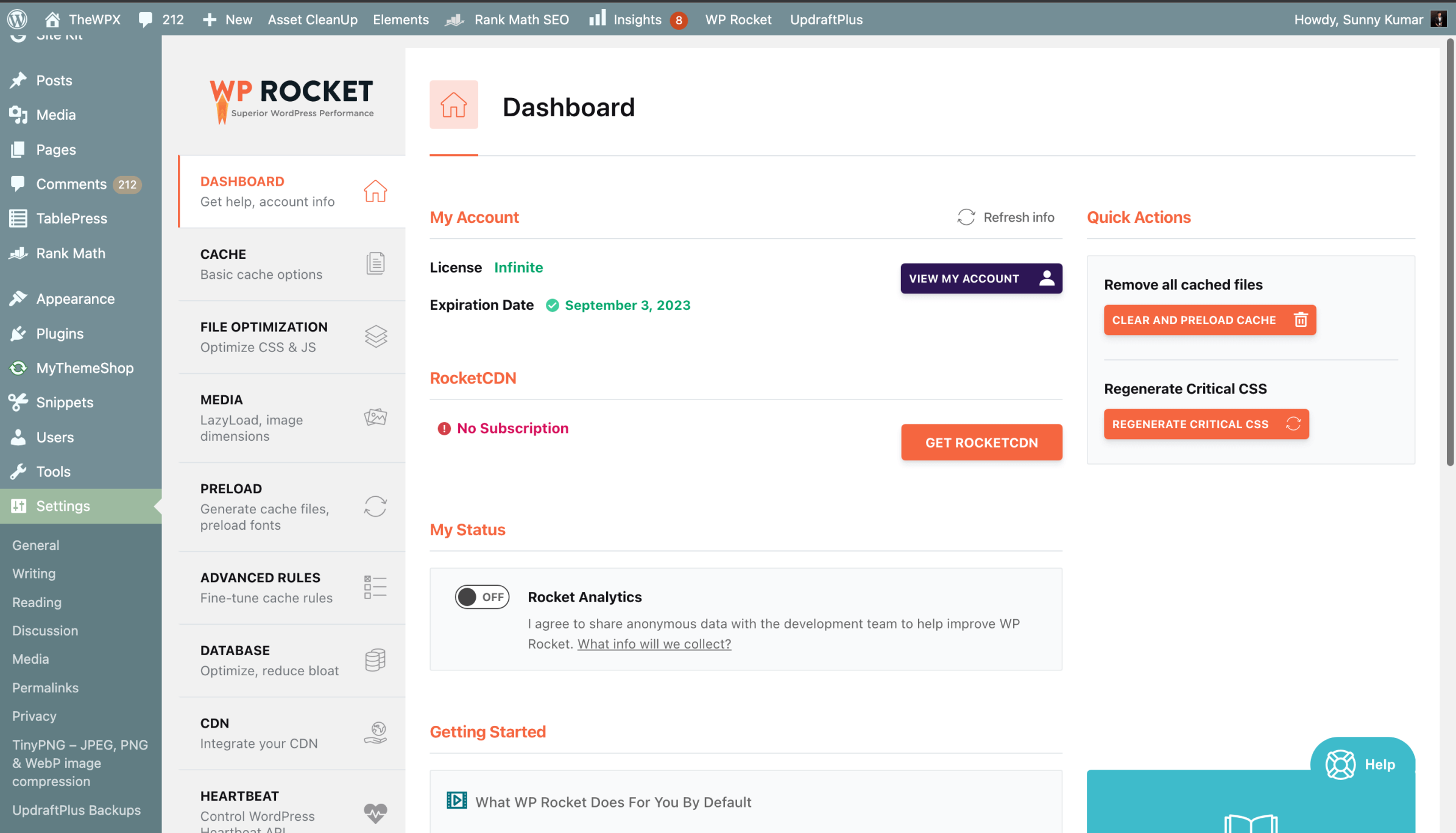The height and width of the screenshot is (833, 1456).
Task: Click the CDN globe icon
Action: [375, 733]
